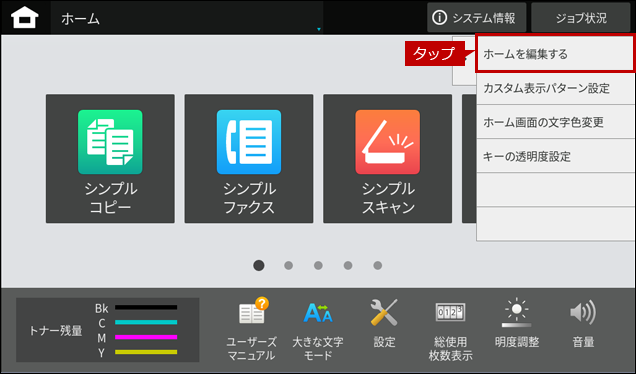The height and width of the screenshot is (374, 636).
Task: Open 明度調整 brightness adjustment
Action: coord(516,324)
